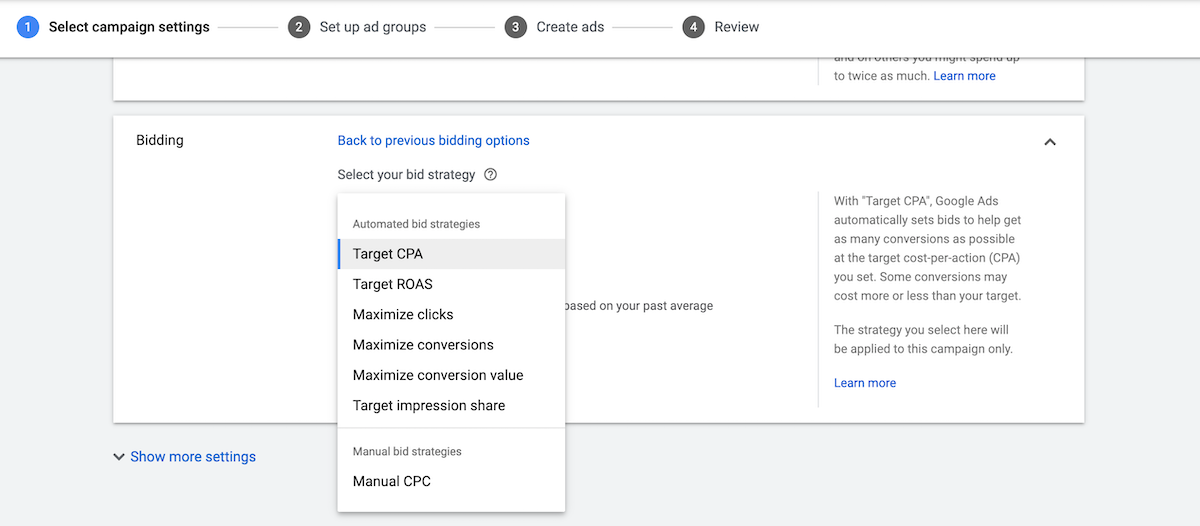Viewport: 1200px width, 526px height.
Task: Collapse the Bidding section chevron
Action: tap(1050, 142)
